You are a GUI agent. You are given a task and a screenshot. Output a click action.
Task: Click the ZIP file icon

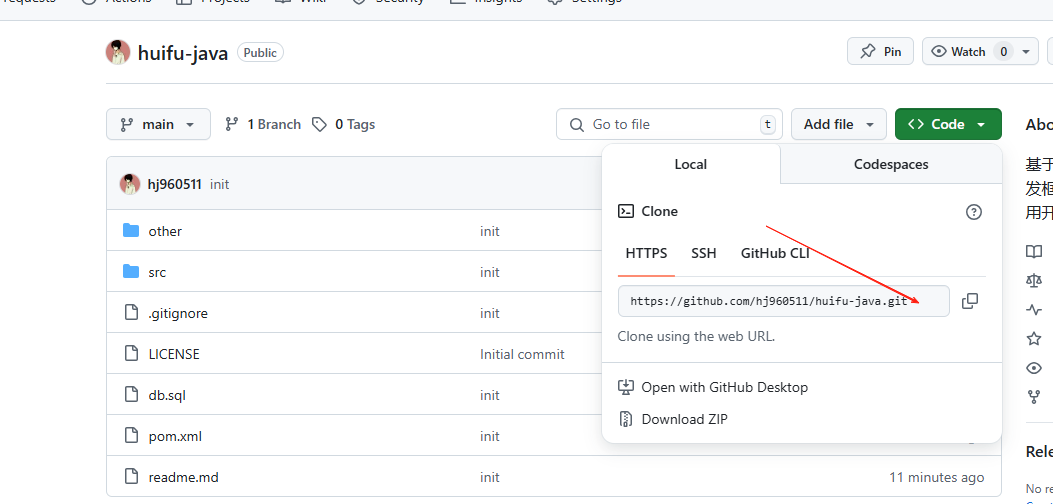tap(626, 419)
